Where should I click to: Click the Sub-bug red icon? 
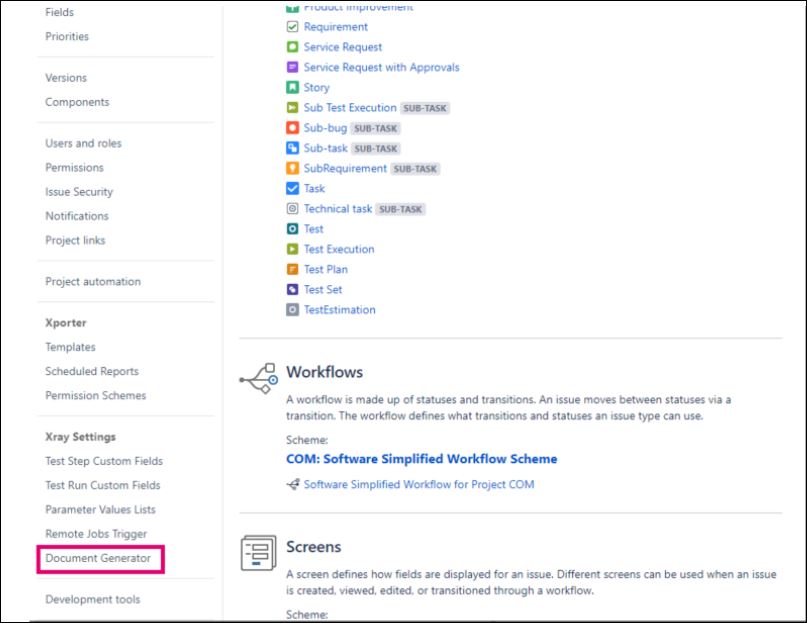(292, 128)
